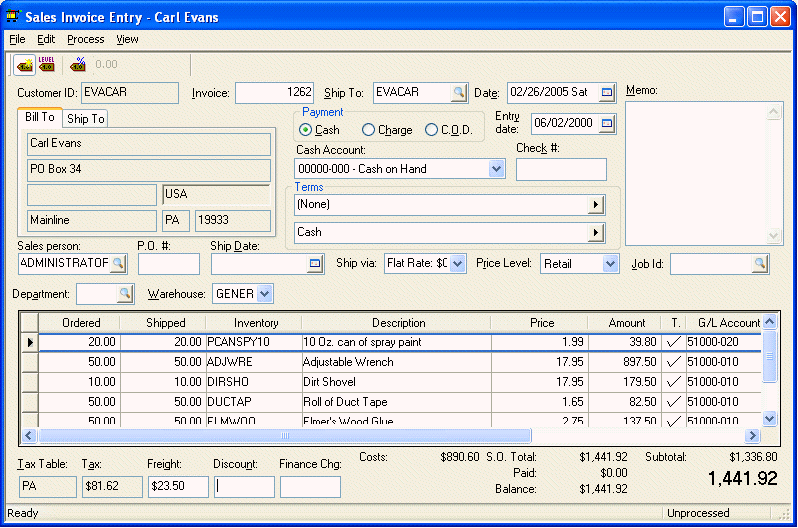
Task: Open the Edit menu
Action: (46, 39)
